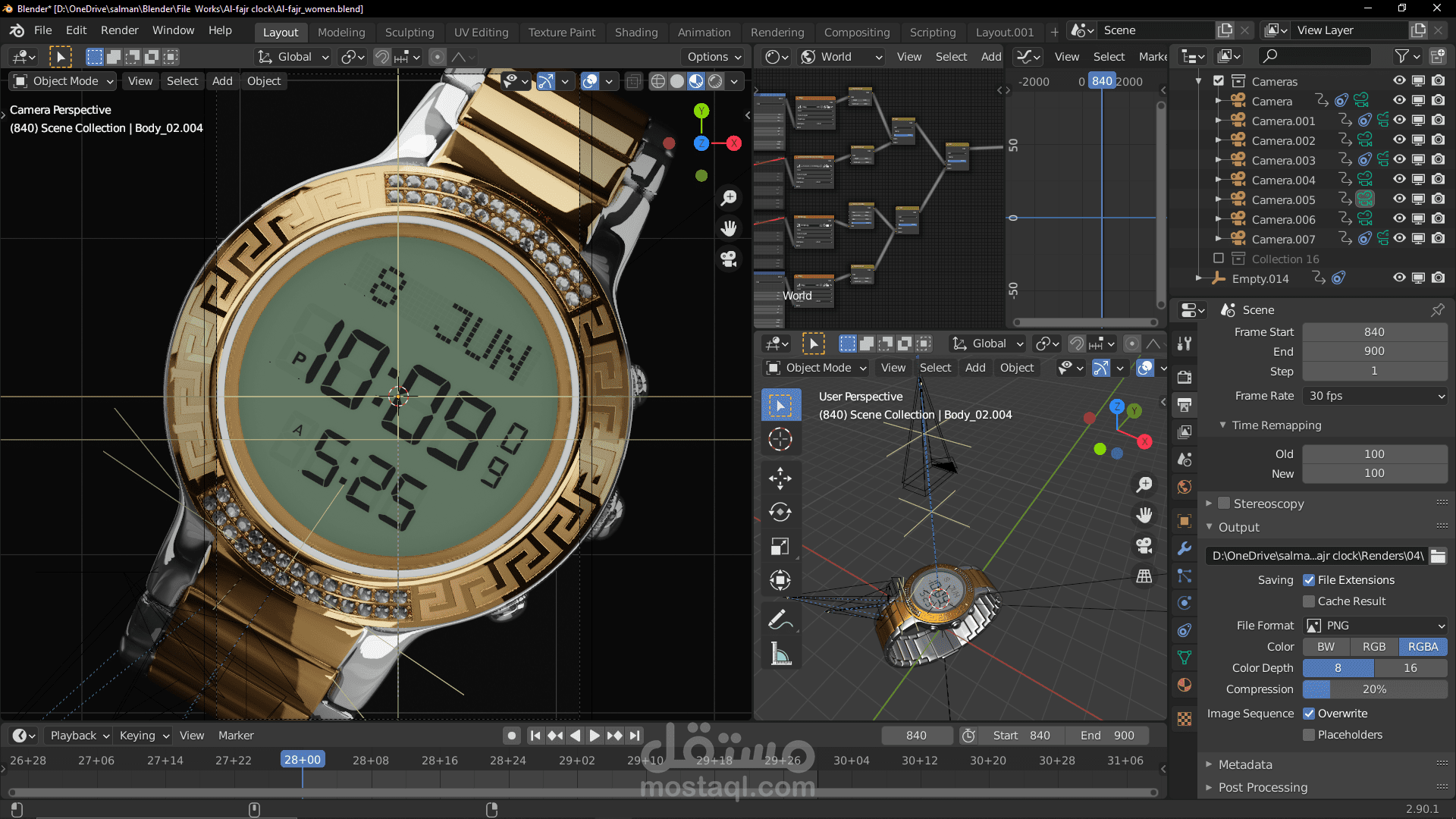1456x819 pixels.
Task: Activate the Scale tool
Action: pos(780,547)
